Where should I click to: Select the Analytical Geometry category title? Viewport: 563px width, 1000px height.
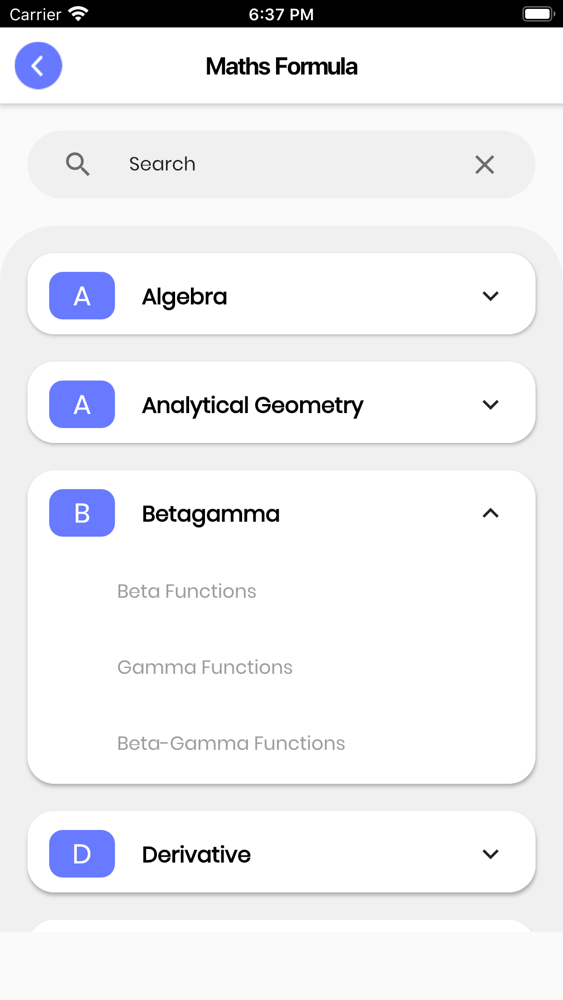pos(252,406)
